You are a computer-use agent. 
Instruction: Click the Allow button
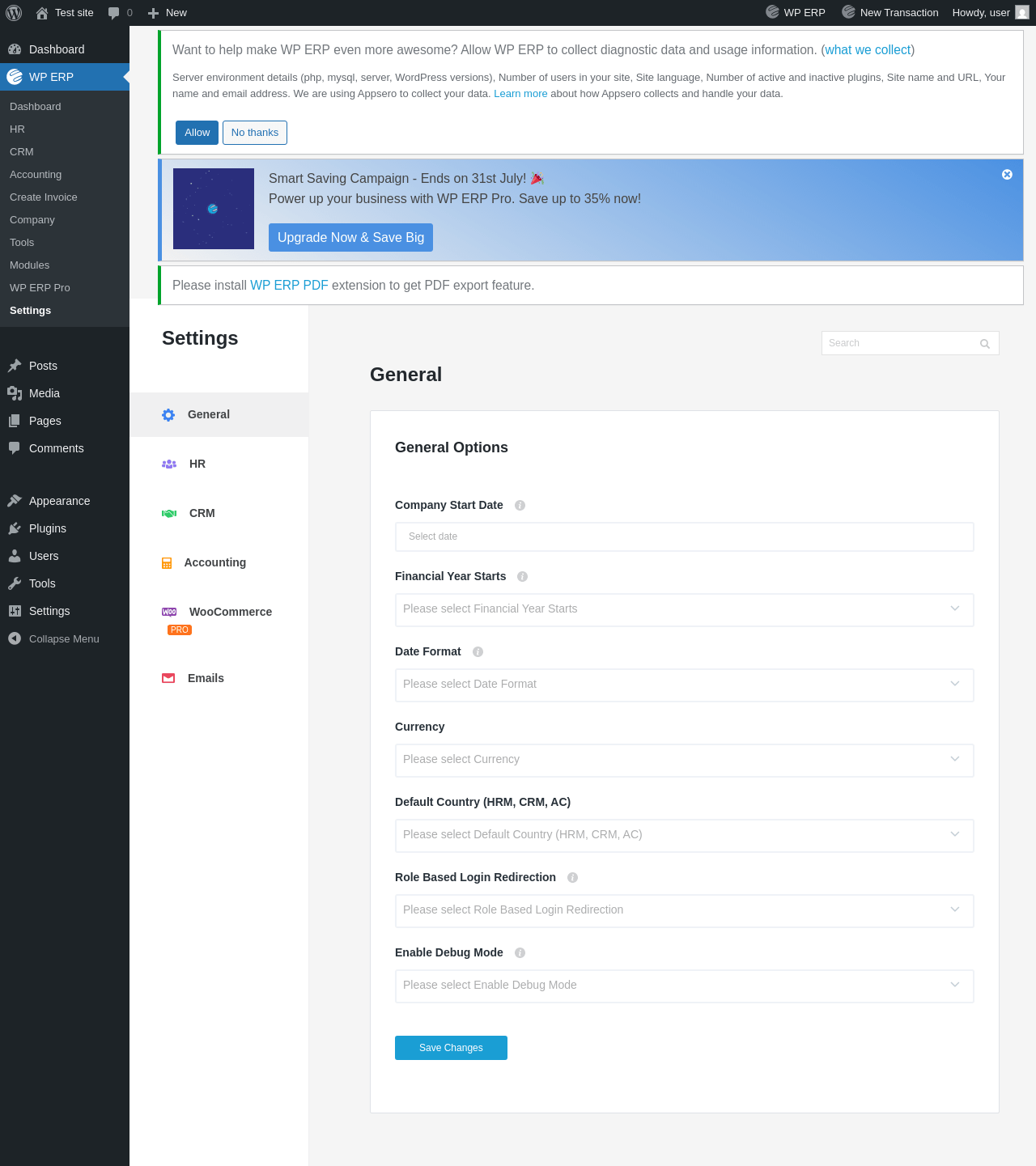point(197,133)
